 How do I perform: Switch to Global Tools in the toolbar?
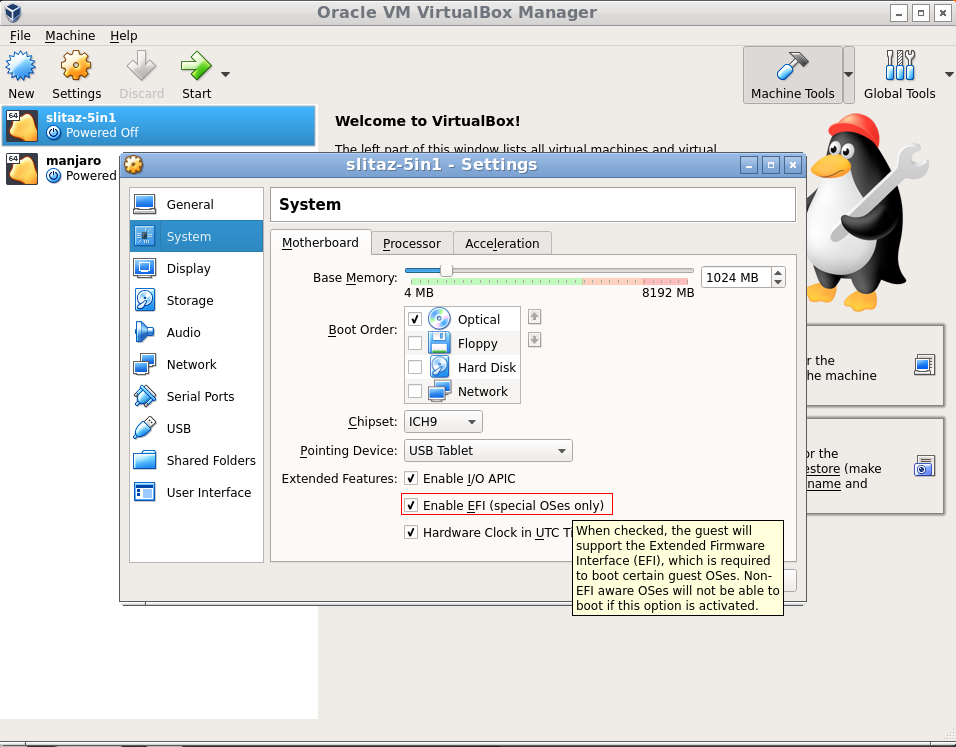900,74
